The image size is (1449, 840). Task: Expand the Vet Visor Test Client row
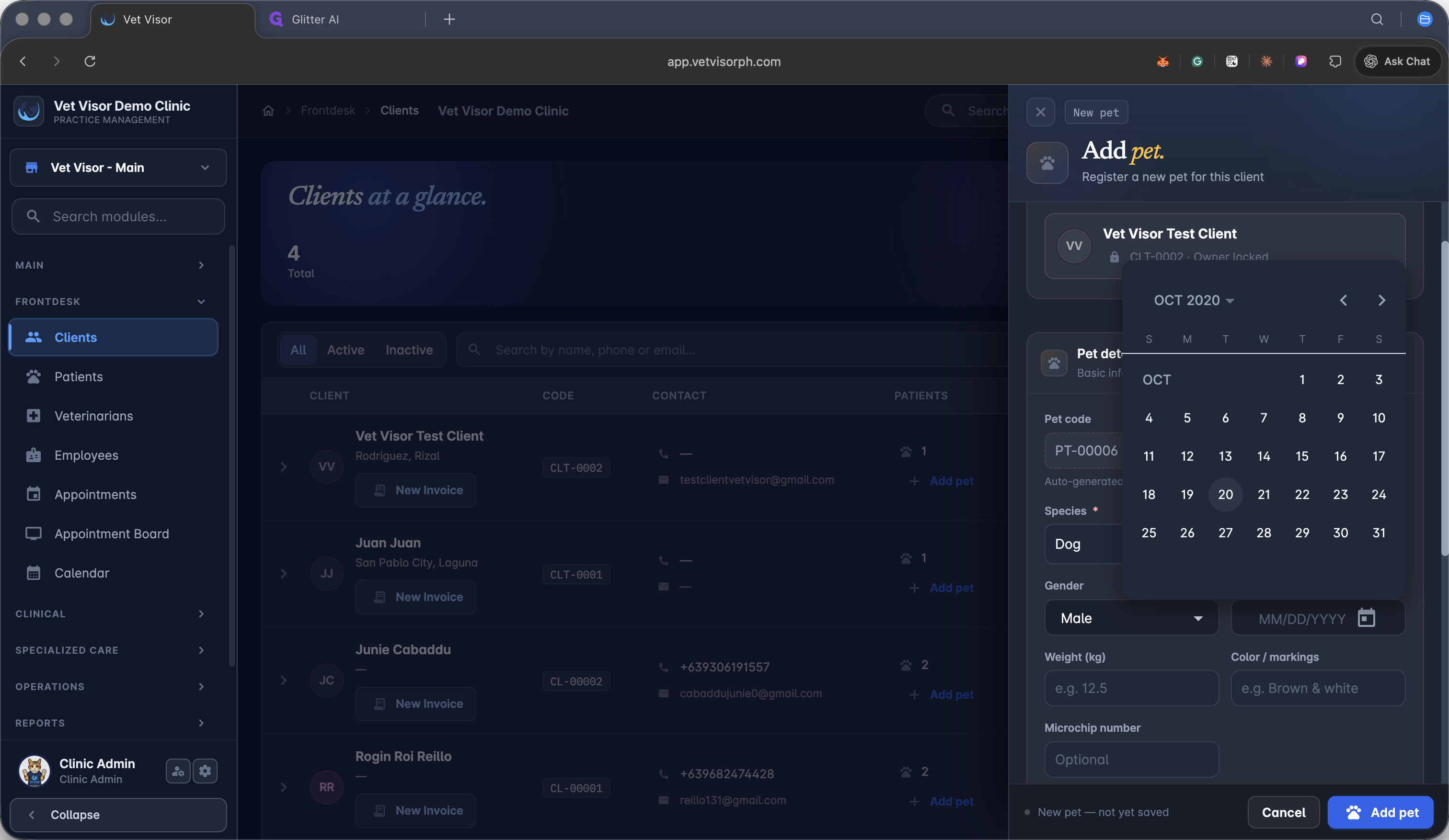(x=284, y=466)
